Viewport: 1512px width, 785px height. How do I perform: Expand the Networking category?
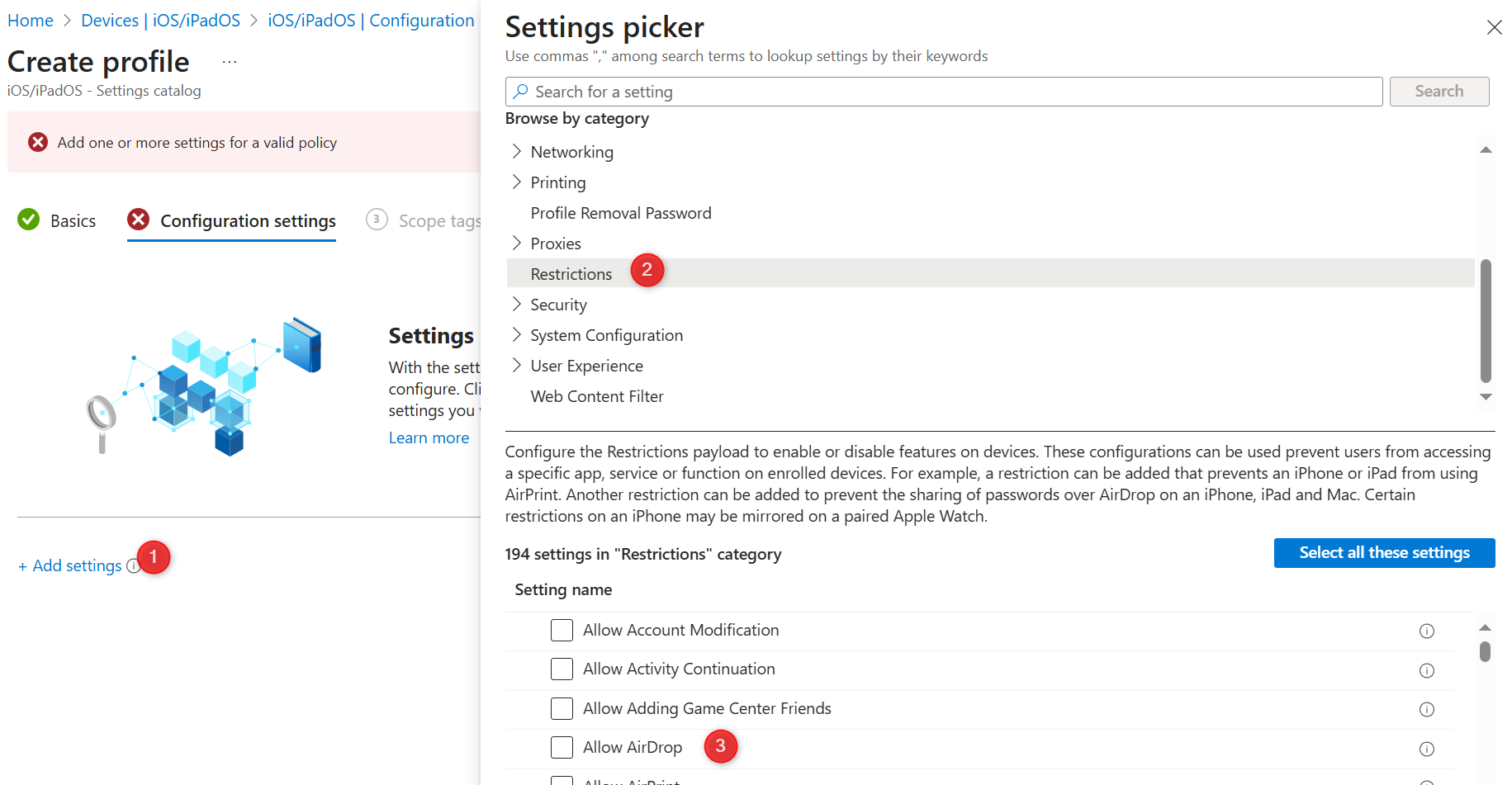pos(516,151)
